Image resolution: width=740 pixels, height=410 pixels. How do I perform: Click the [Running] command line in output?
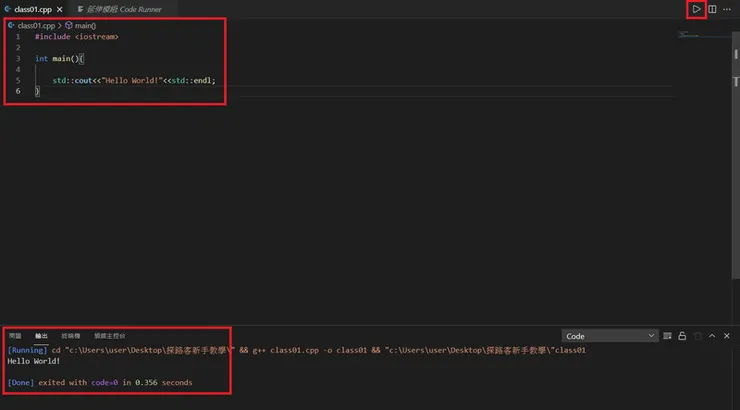coord(296,350)
